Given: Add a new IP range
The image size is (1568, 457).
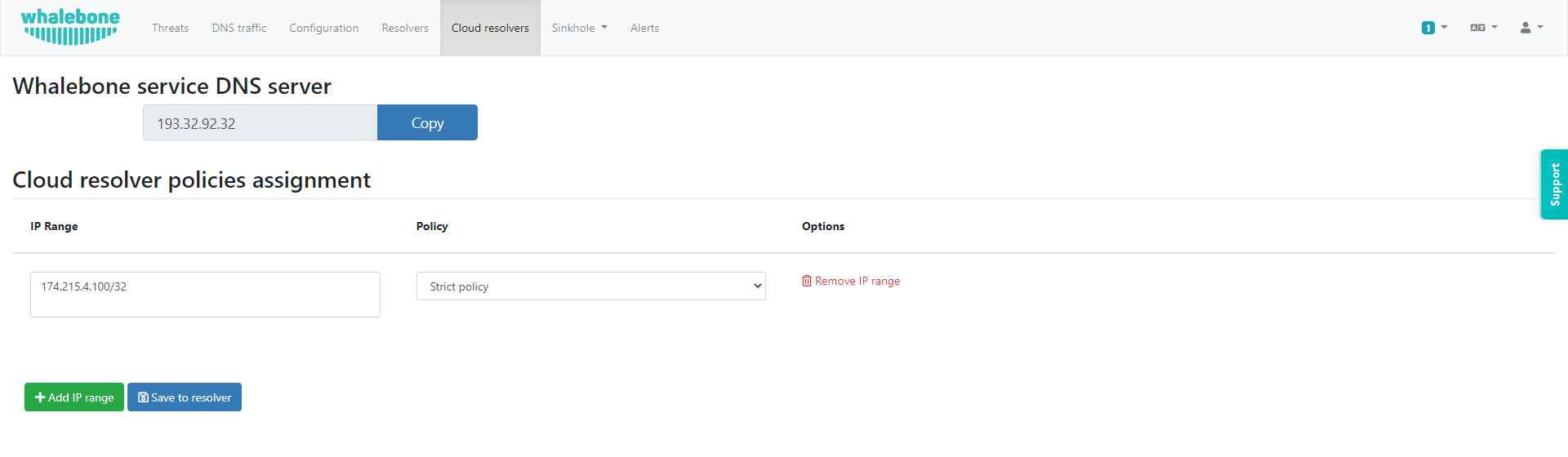Looking at the screenshot, I should [x=74, y=397].
